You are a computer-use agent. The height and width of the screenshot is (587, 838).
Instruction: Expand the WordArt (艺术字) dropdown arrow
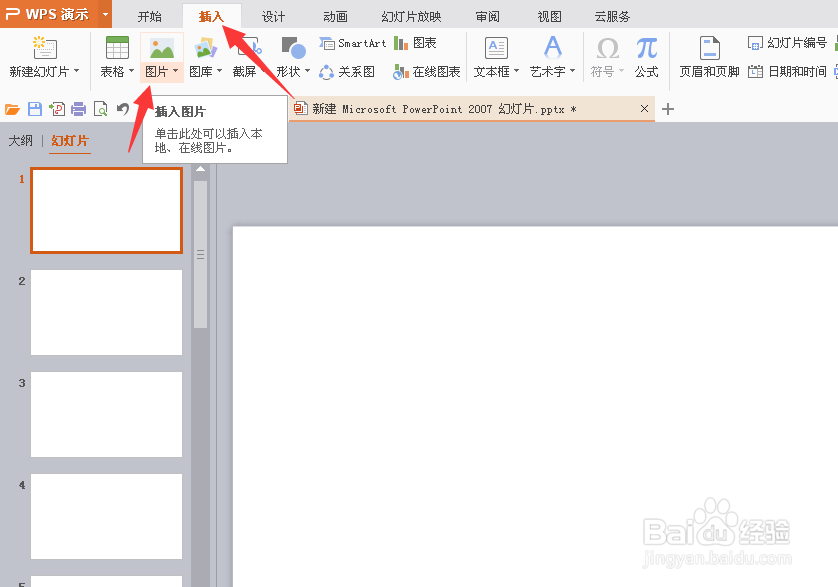[x=572, y=71]
